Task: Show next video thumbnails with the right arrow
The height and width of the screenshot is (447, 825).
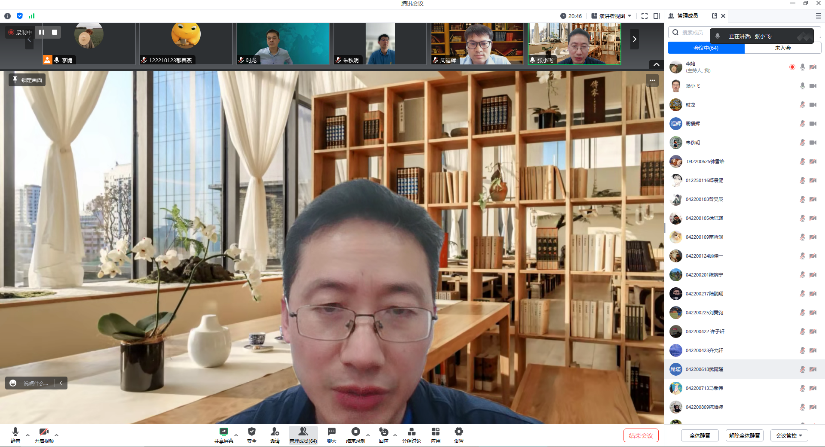Action: 634,38
